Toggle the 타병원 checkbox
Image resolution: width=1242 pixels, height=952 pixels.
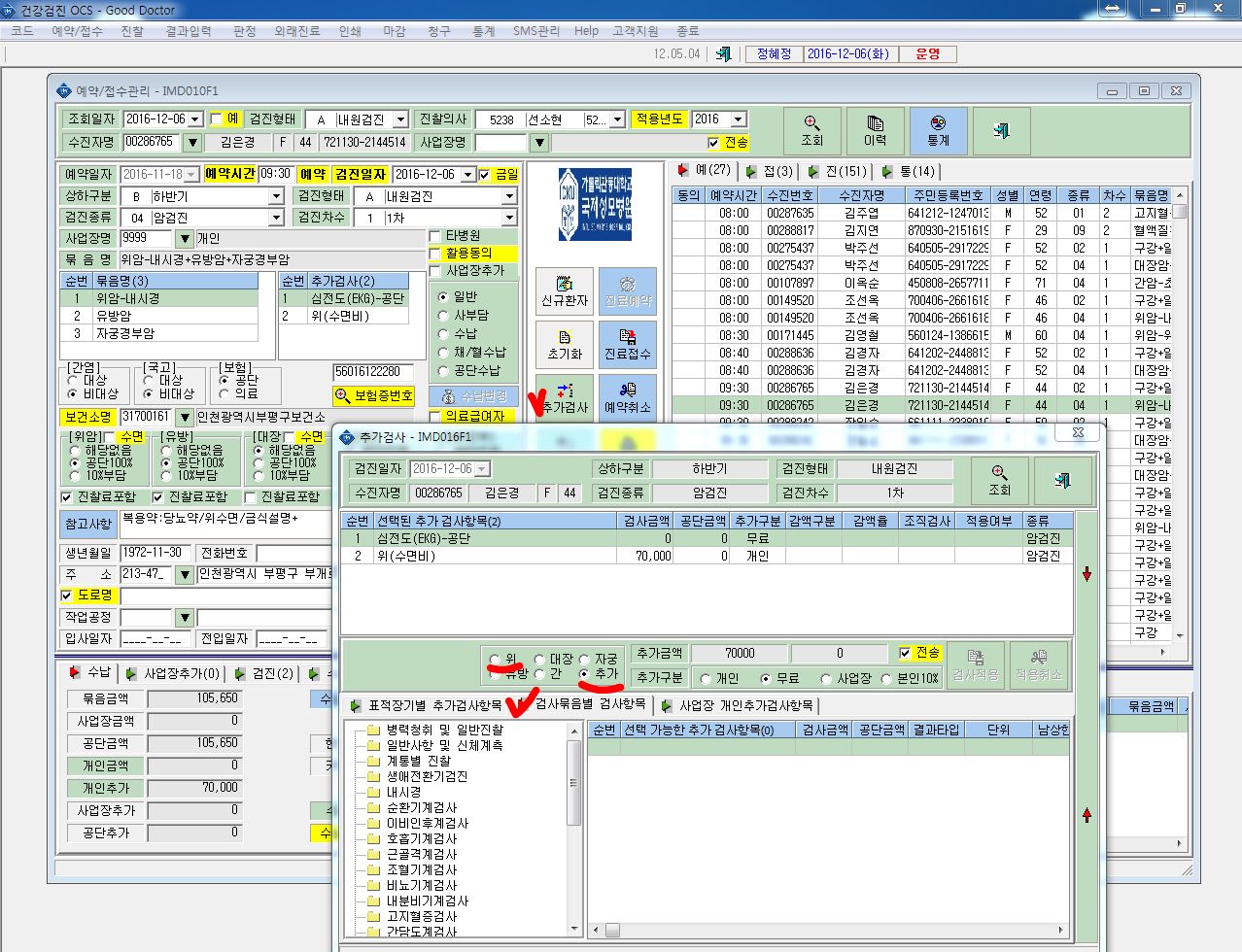pyautogui.click(x=435, y=236)
